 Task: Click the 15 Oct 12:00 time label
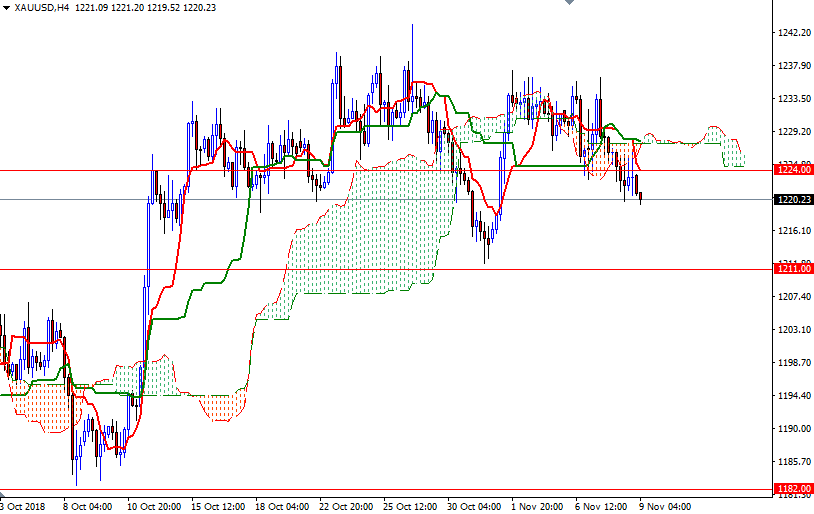click(x=219, y=505)
